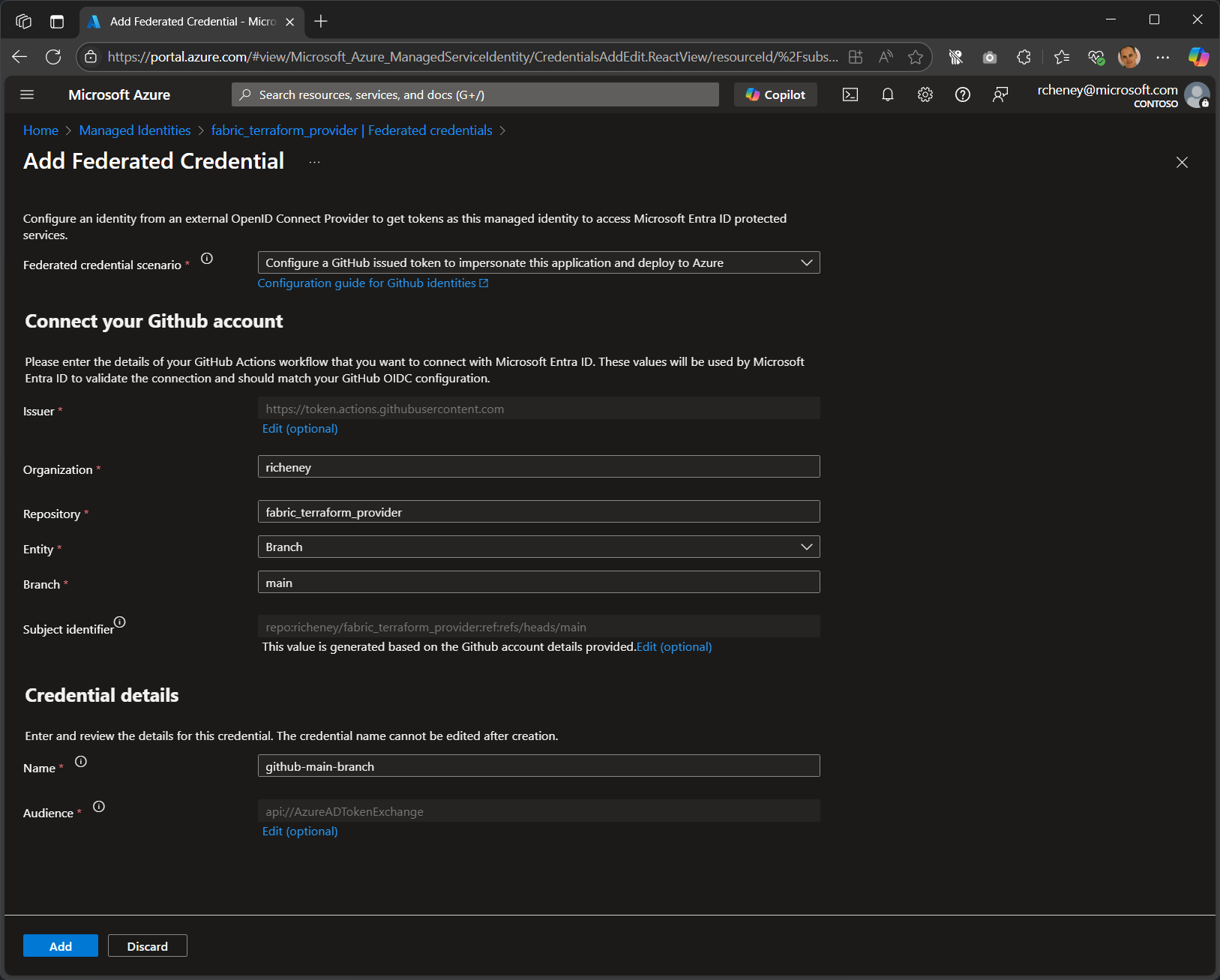Click the rcheney account avatar
1220x980 pixels.
1197,94
